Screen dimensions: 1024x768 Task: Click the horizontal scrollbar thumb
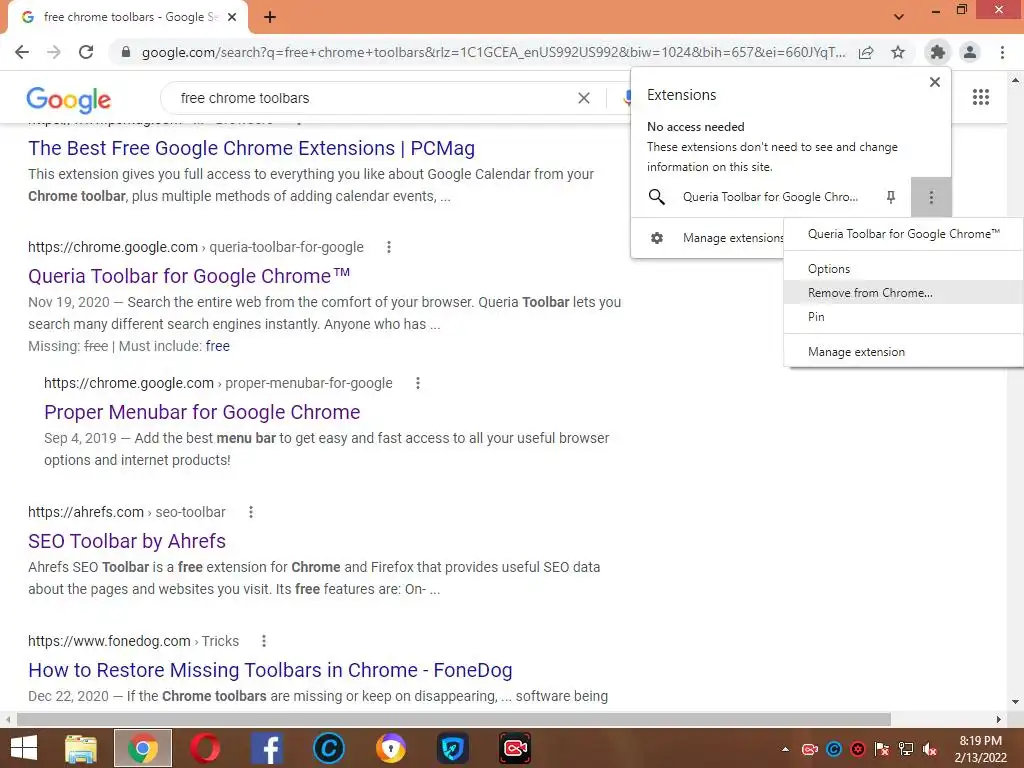tap(454, 719)
